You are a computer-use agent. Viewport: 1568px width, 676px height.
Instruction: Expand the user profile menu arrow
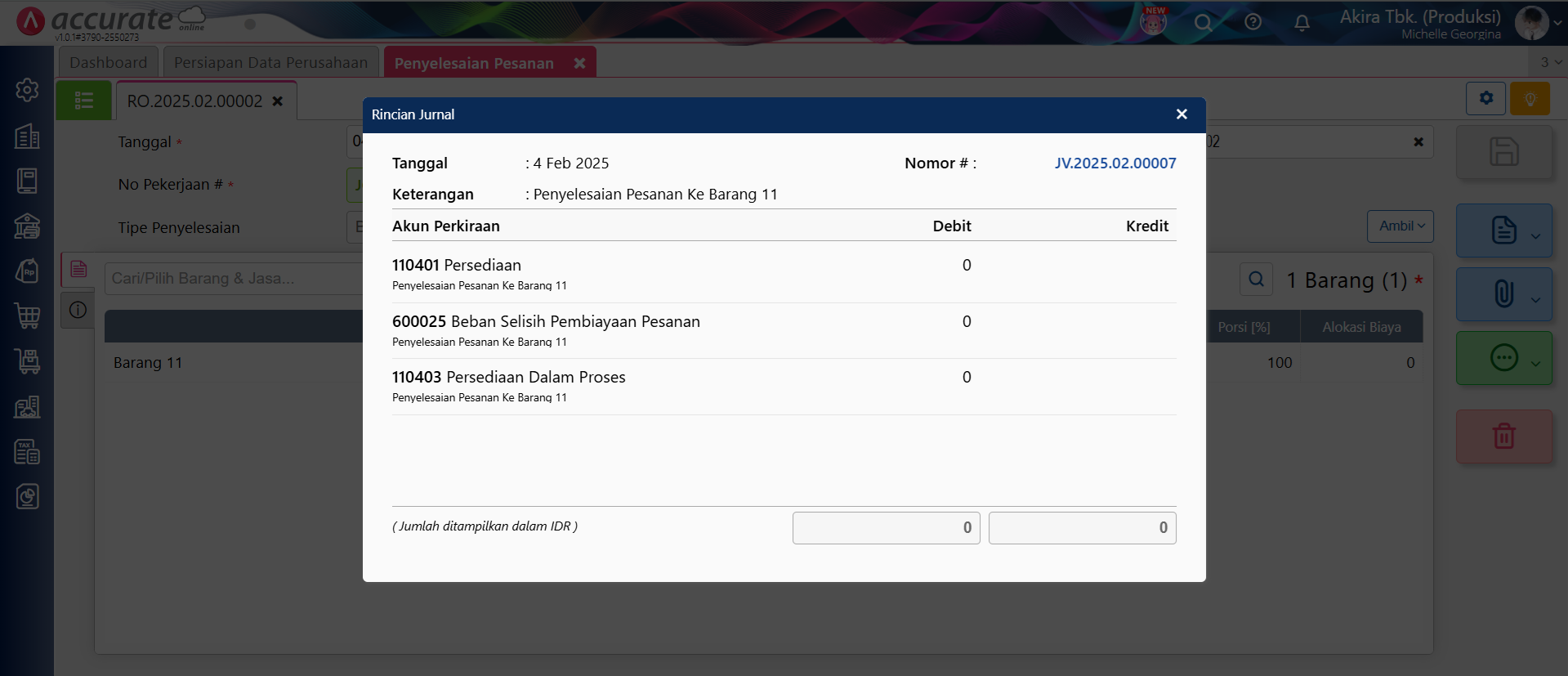coord(1557,23)
